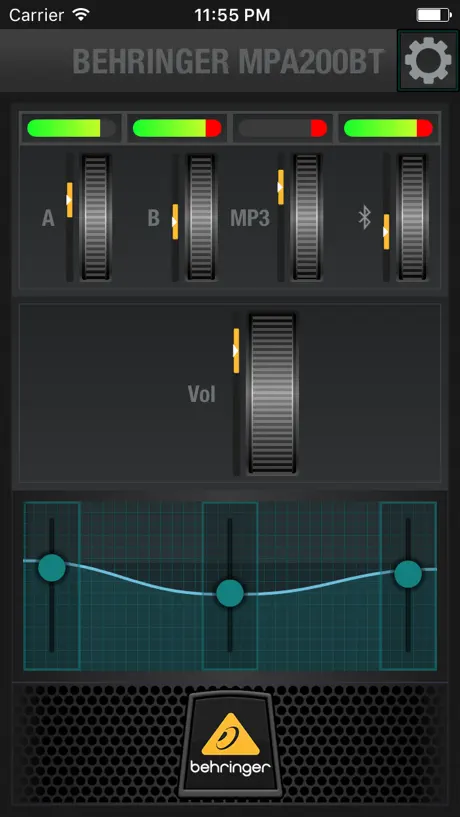Tap the Carrier status text
The height and width of the screenshot is (817, 460).
click(38, 15)
